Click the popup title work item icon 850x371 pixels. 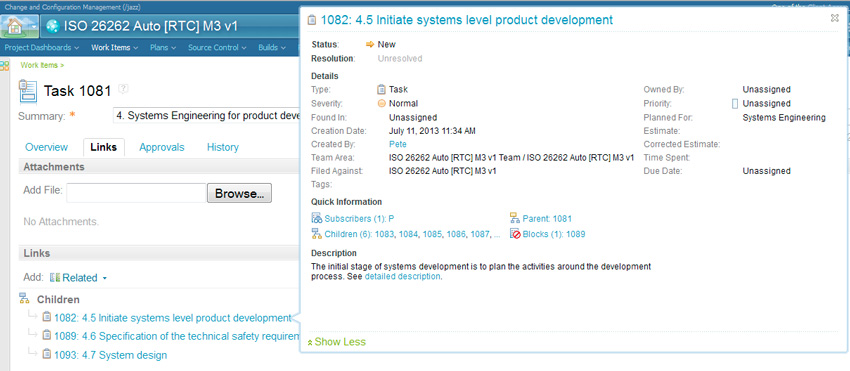[311, 20]
